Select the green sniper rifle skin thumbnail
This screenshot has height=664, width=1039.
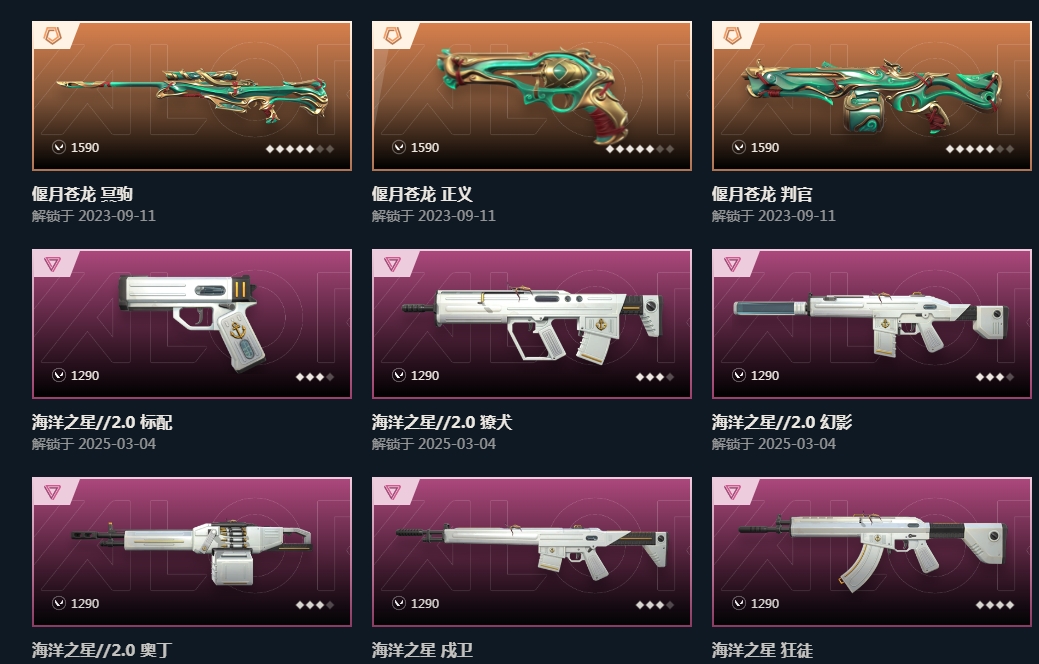(192, 96)
